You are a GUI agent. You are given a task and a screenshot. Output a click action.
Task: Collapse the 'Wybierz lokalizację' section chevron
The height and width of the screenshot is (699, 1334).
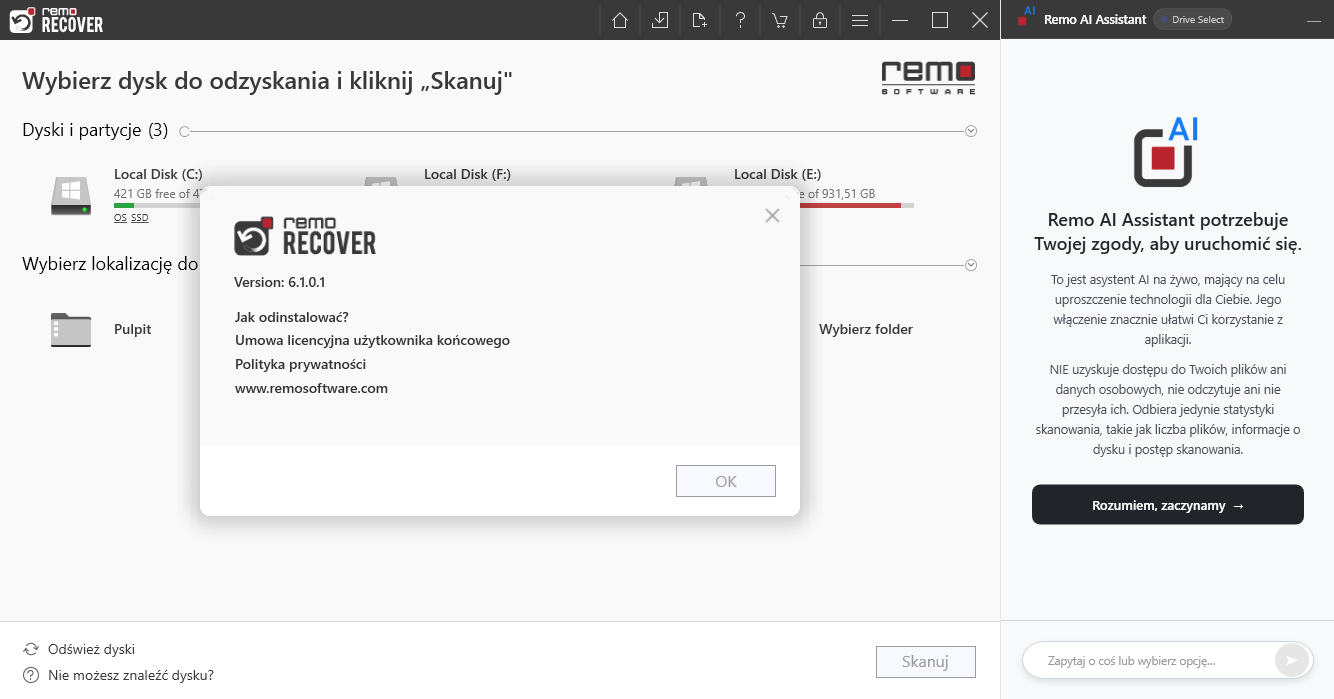971,265
